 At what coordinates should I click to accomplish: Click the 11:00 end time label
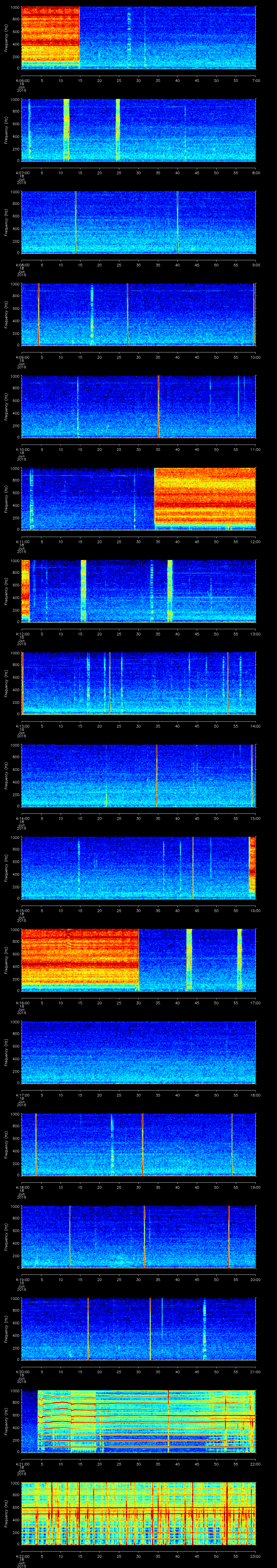coord(255,449)
